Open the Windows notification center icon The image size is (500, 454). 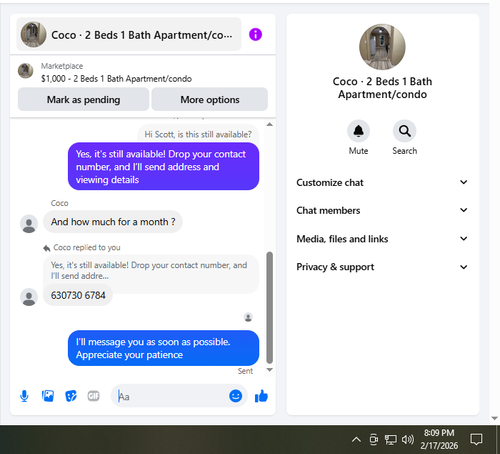click(476, 439)
